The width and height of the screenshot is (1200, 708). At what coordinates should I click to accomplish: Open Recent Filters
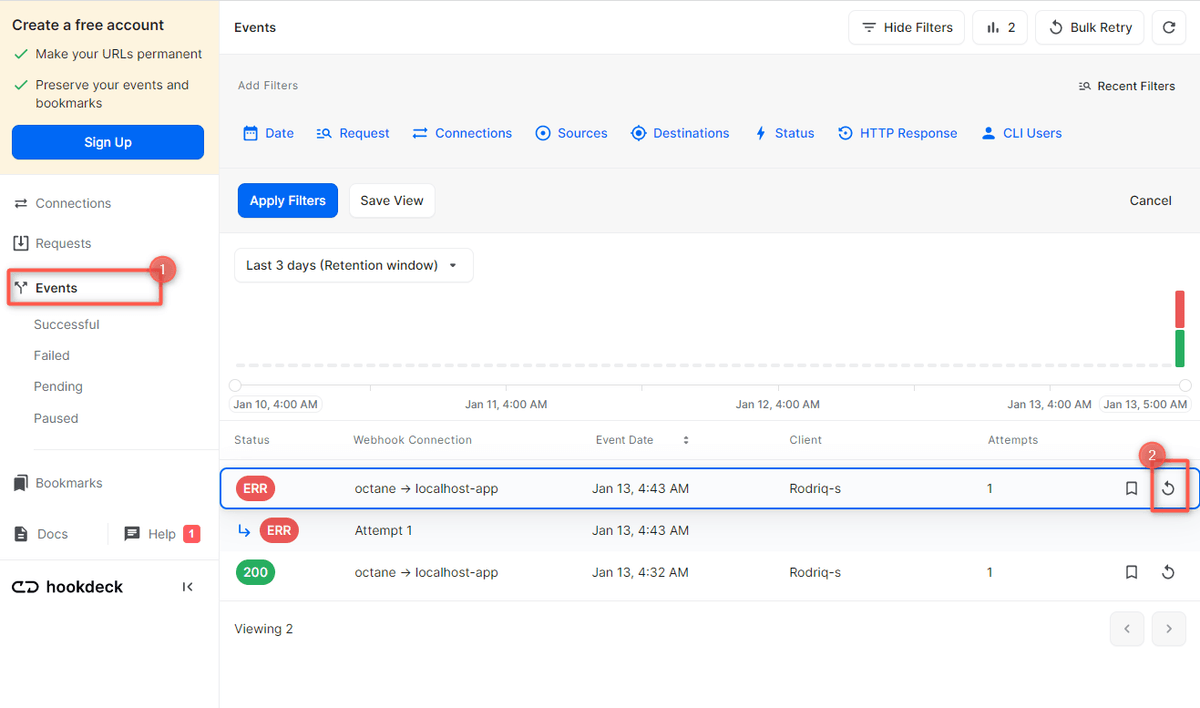(x=1126, y=86)
